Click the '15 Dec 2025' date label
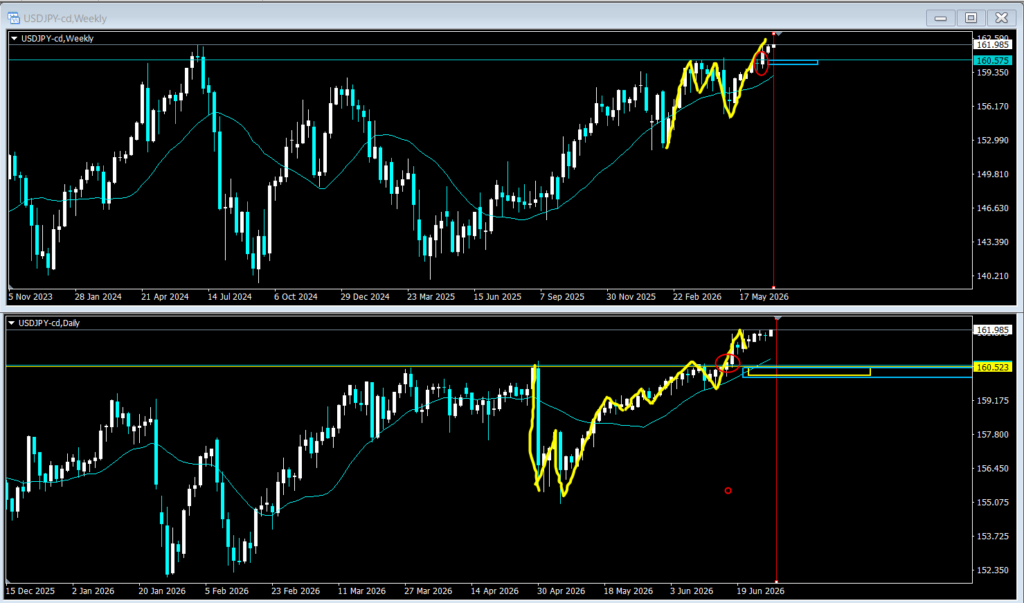The image size is (1024, 603). click(31, 591)
